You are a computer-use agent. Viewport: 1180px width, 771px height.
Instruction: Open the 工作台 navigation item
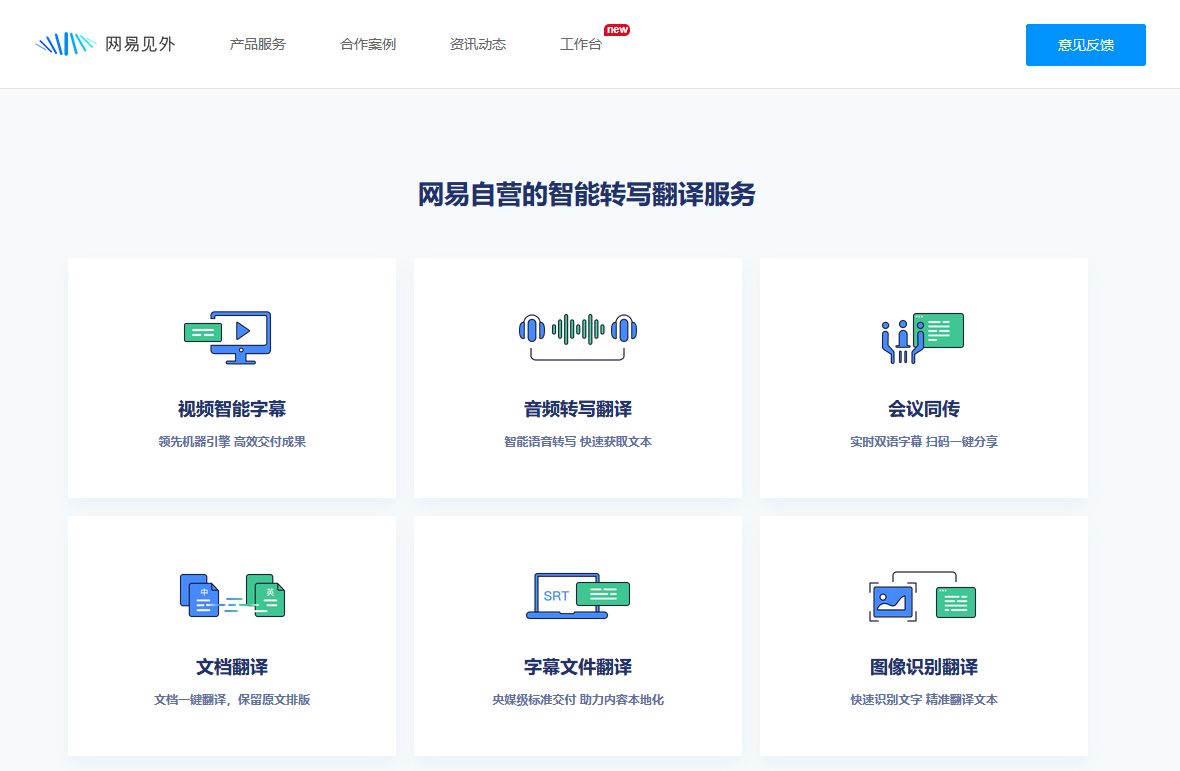(x=581, y=44)
